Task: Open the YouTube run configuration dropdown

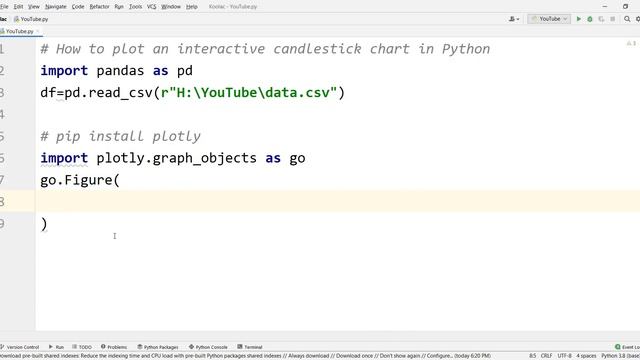Action: click(x=549, y=19)
